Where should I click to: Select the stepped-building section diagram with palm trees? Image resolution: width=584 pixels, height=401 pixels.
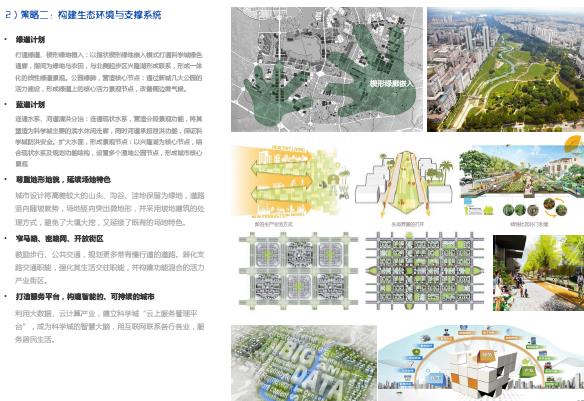pyautogui.click(x=404, y=183)
